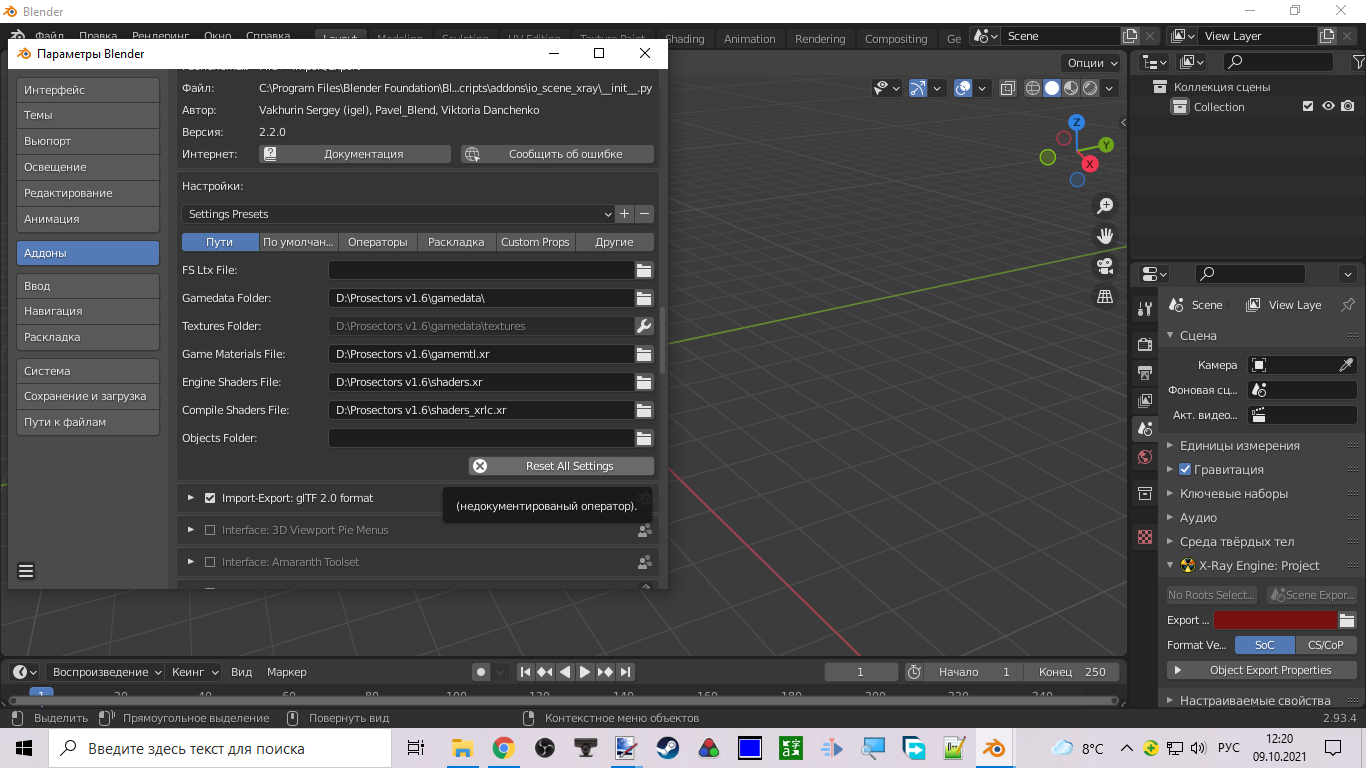Add a settings preset with the plus button
The image size is (1366, 768).
click(625, 214)
